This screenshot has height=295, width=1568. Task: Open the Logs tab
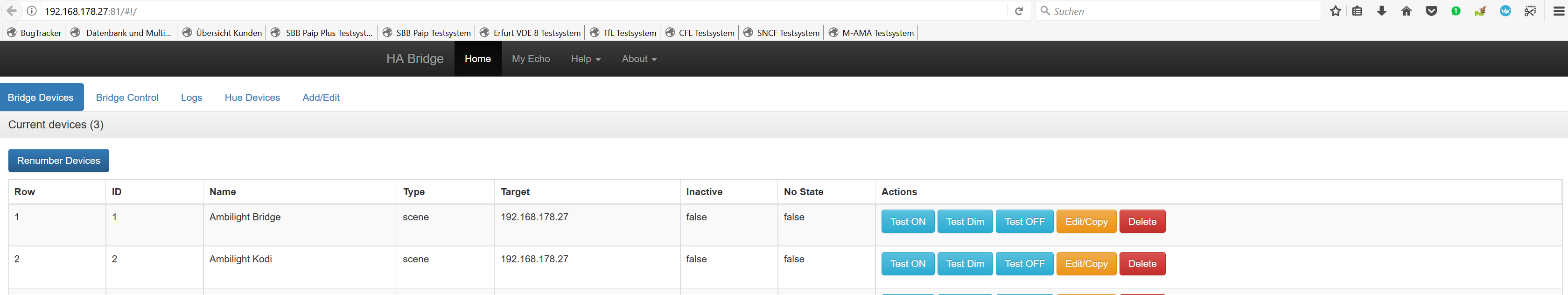(x=191, y=97)
